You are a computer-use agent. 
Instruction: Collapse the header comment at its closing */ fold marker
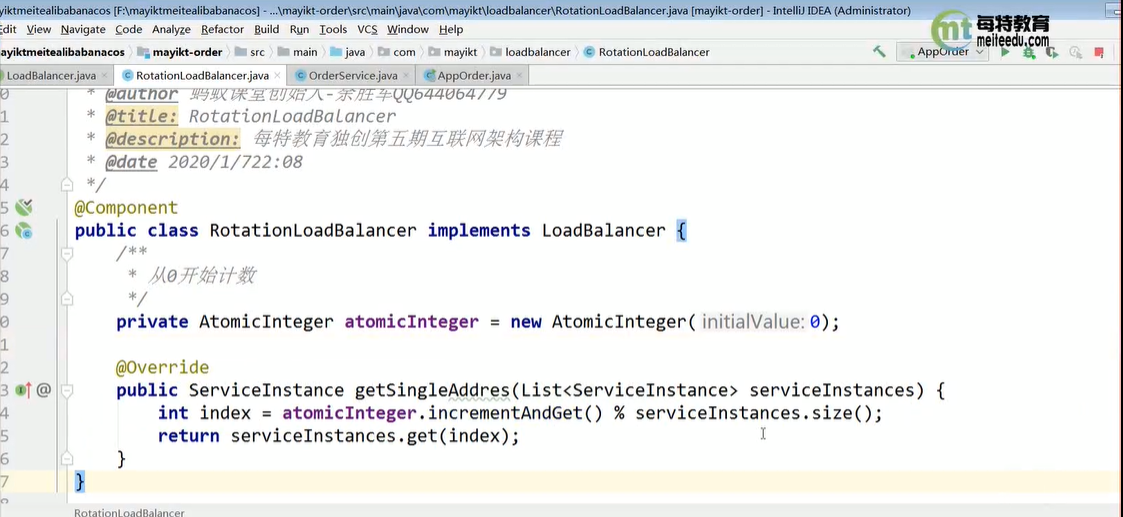point(67,185)
